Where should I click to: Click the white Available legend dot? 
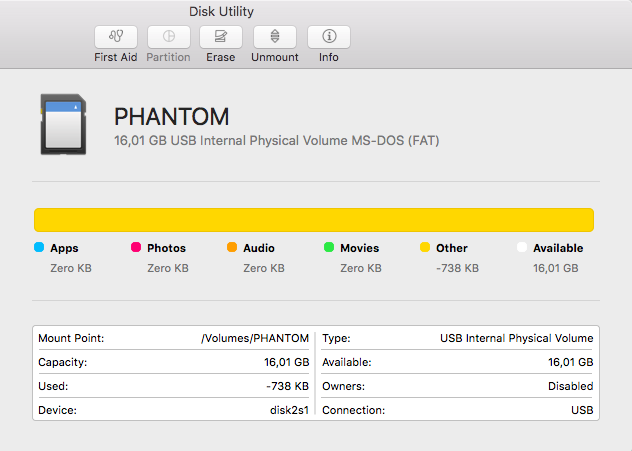[522, 247]
